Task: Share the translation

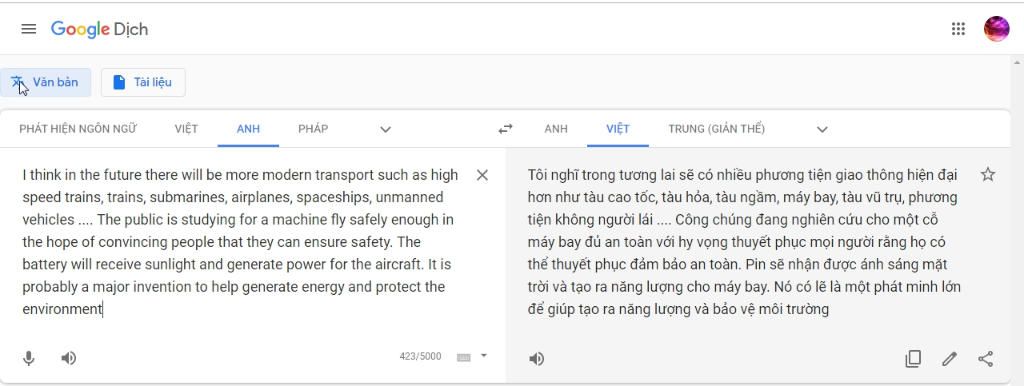Action: (x=985, y=359)
